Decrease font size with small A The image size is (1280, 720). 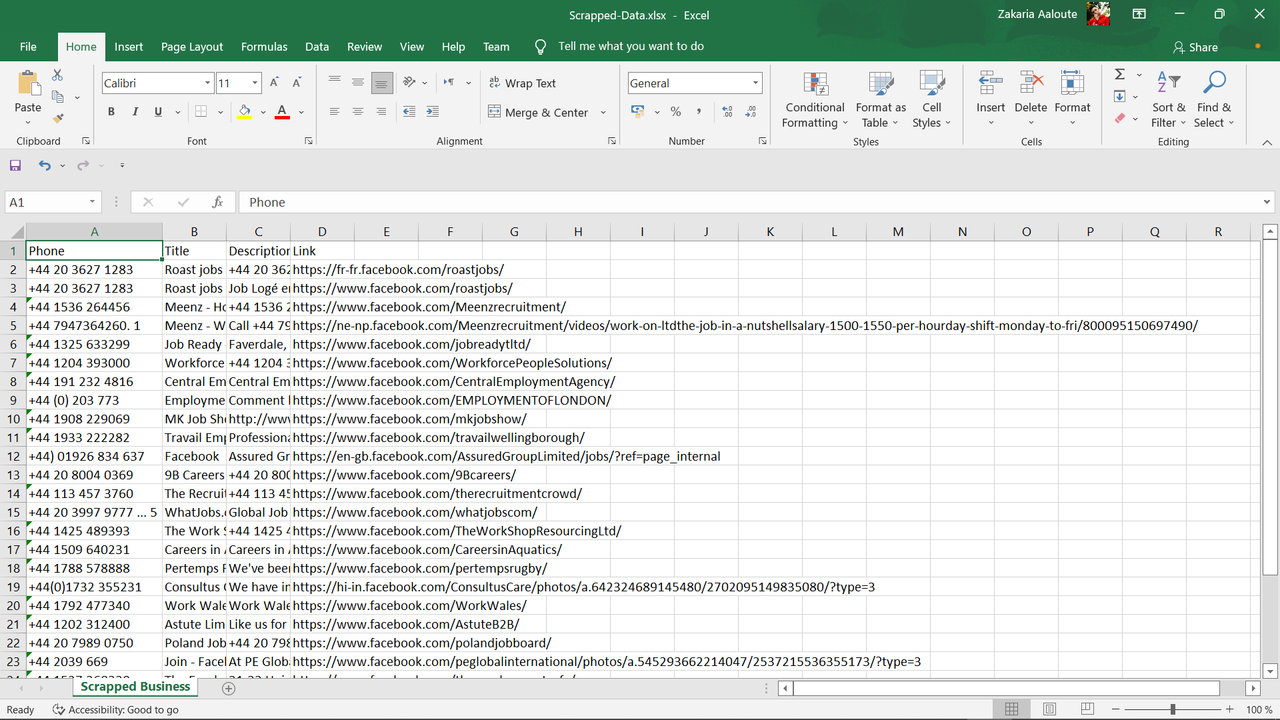tap(297, 83)
